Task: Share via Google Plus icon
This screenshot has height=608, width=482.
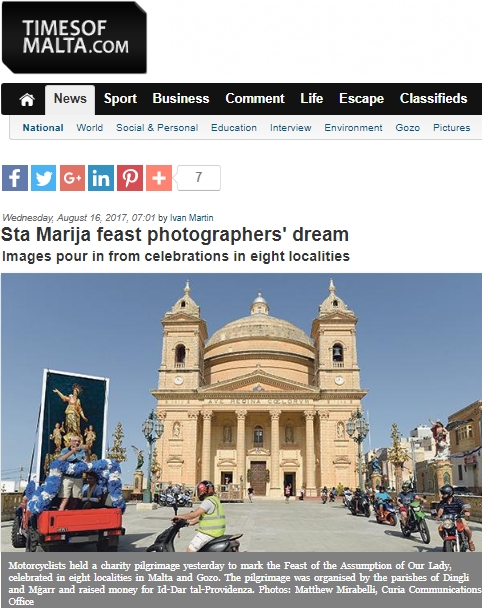Action: pyautogui.click(x=72, y=178)
